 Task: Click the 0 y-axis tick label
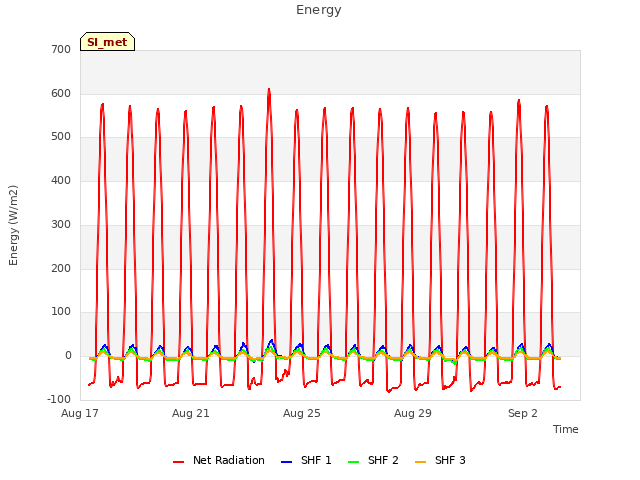(68, 356)
